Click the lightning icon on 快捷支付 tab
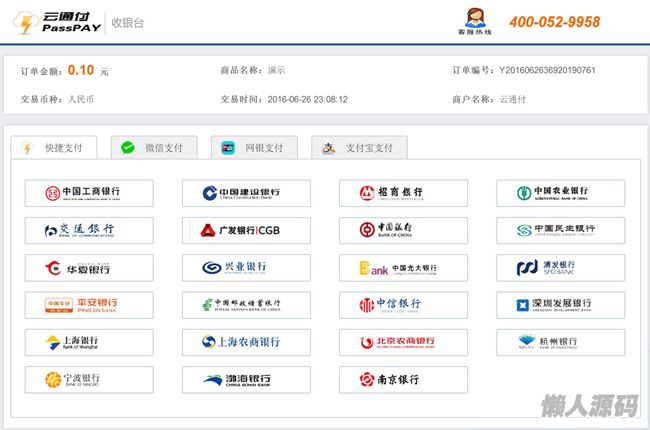 point(27,148)
